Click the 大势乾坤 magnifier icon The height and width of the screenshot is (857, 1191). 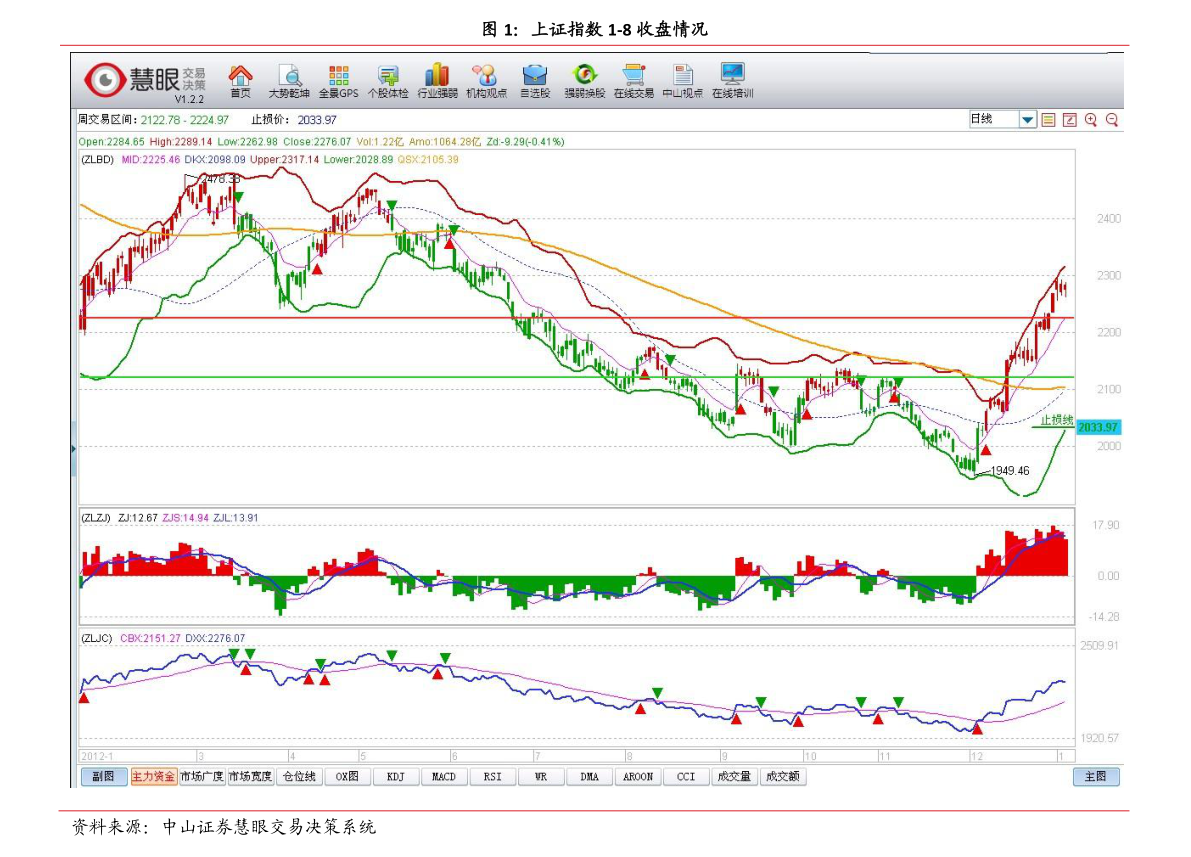[289, 76]
